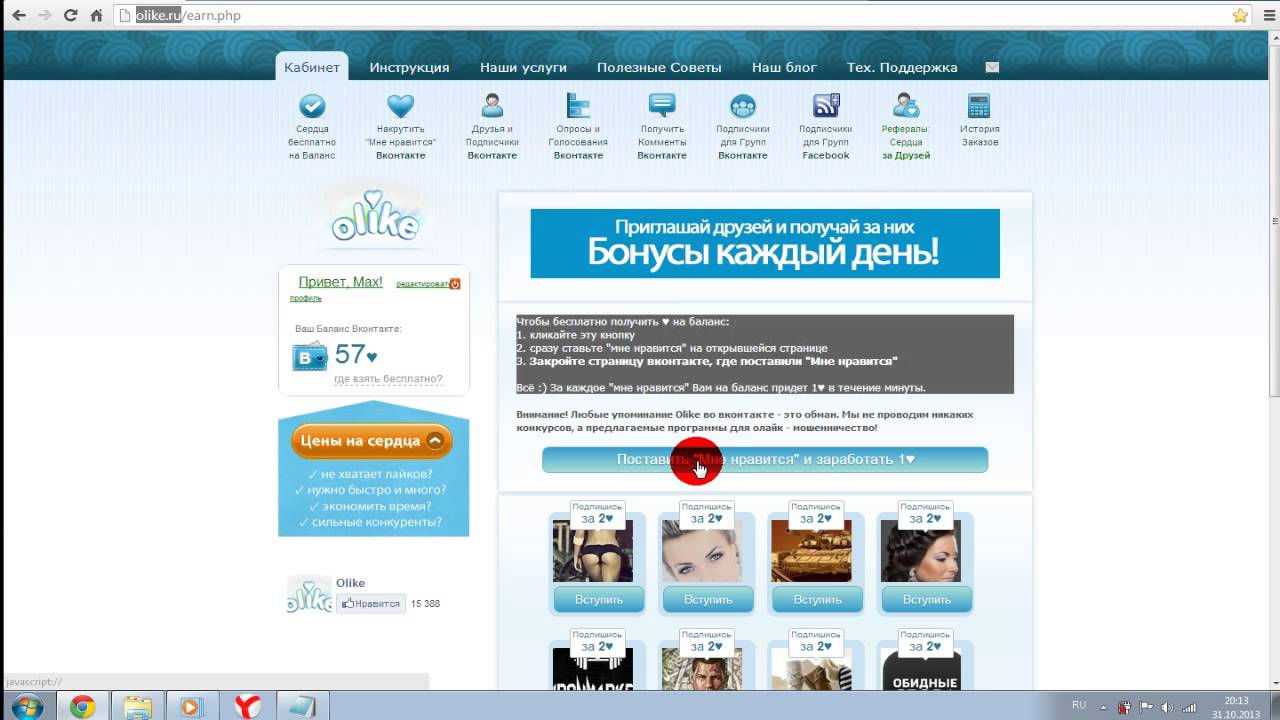
Task: Click the browser forward arrow
Action: 44,15
